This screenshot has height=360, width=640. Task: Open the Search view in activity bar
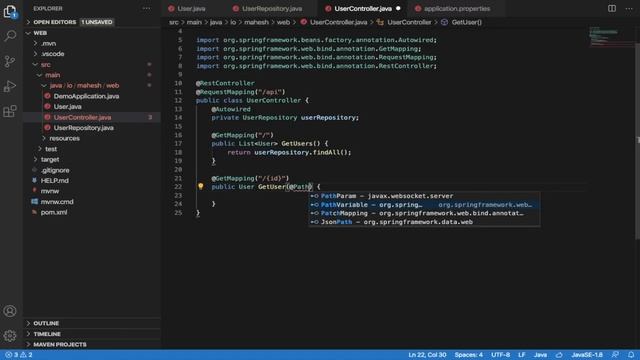coord(10,36)
